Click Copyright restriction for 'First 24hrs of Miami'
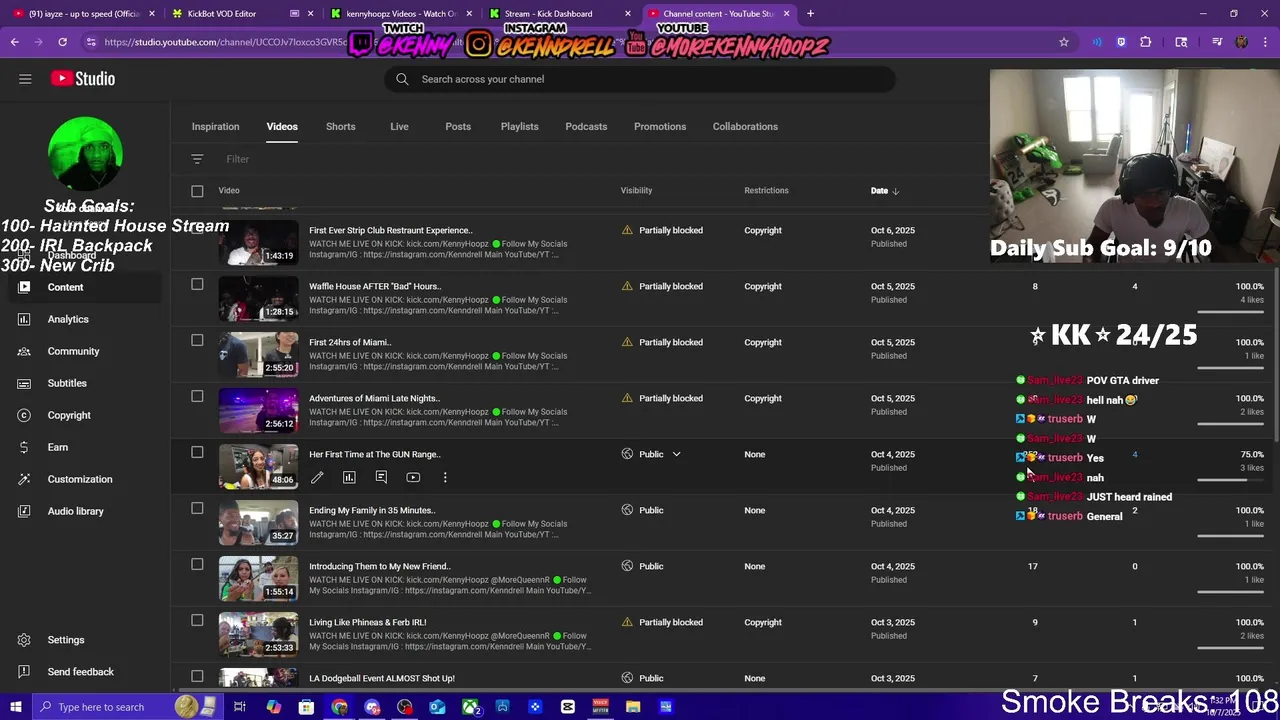1280x720 pixels. [x=763, y=342]
